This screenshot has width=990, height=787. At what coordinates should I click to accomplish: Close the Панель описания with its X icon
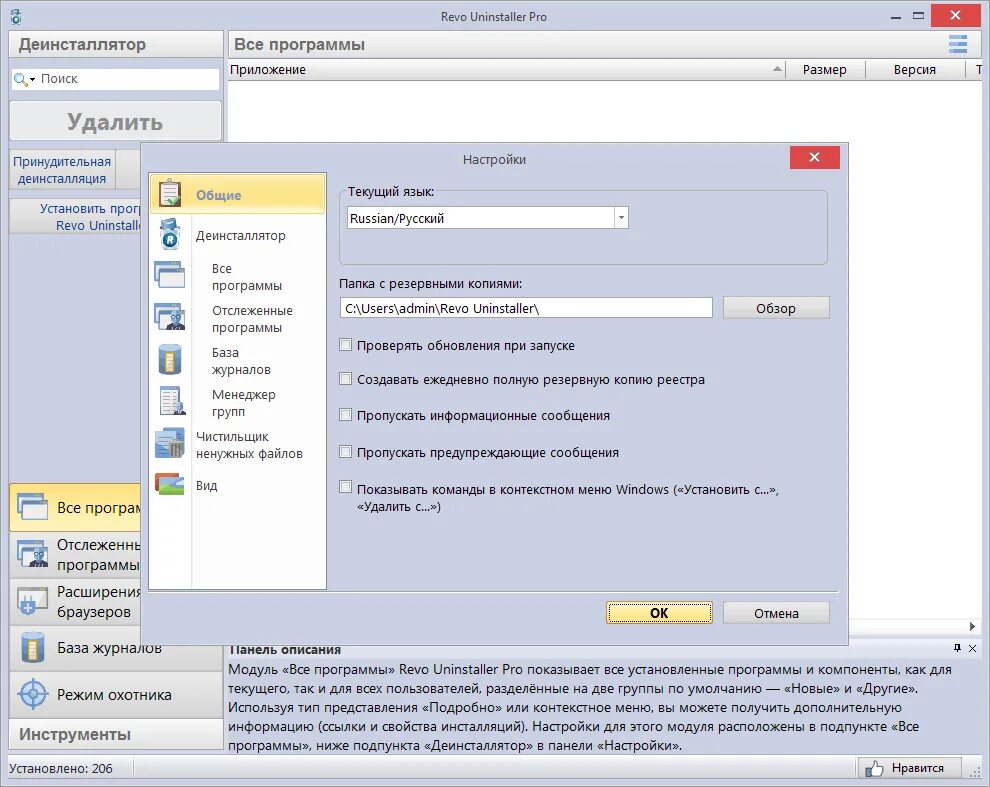point(972,648)
